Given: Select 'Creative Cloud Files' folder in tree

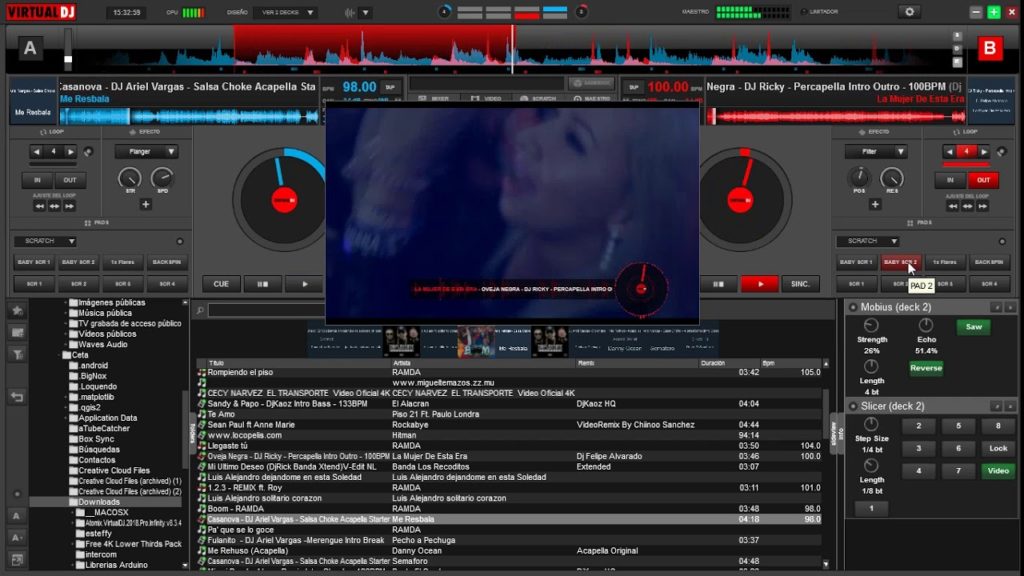Looking at the screenshot, I should coord(114,471).
